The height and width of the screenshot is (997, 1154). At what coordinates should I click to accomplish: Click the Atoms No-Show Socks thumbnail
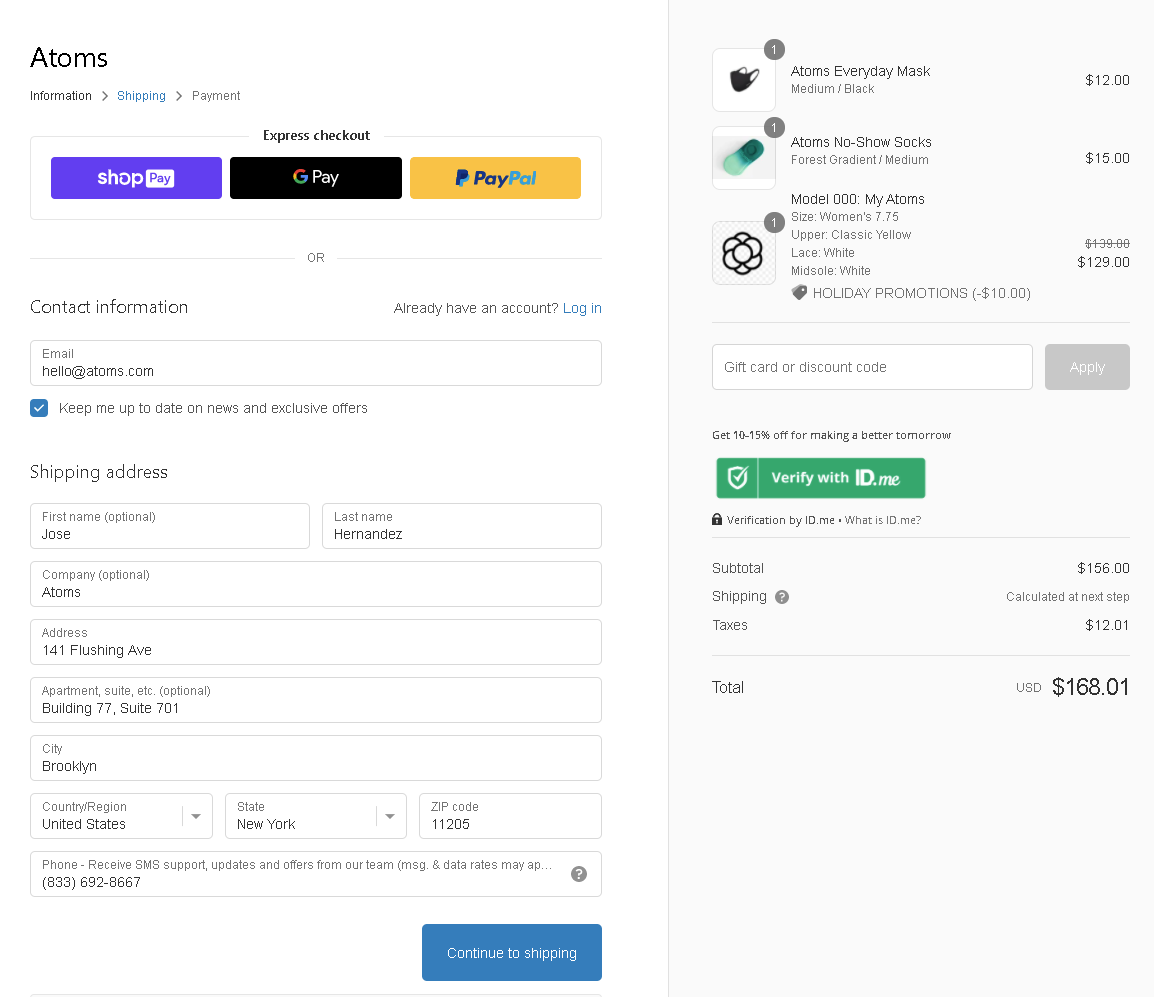(x=744, y=158)
